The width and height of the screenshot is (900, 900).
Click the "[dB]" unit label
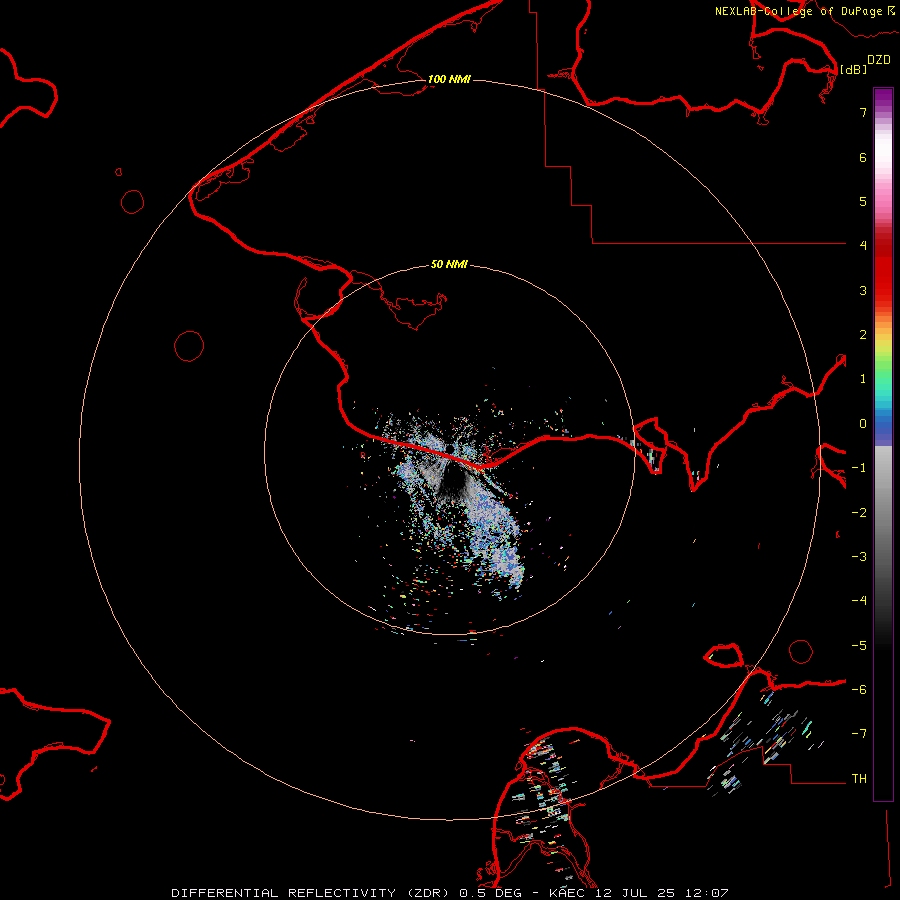pos(853,69)
